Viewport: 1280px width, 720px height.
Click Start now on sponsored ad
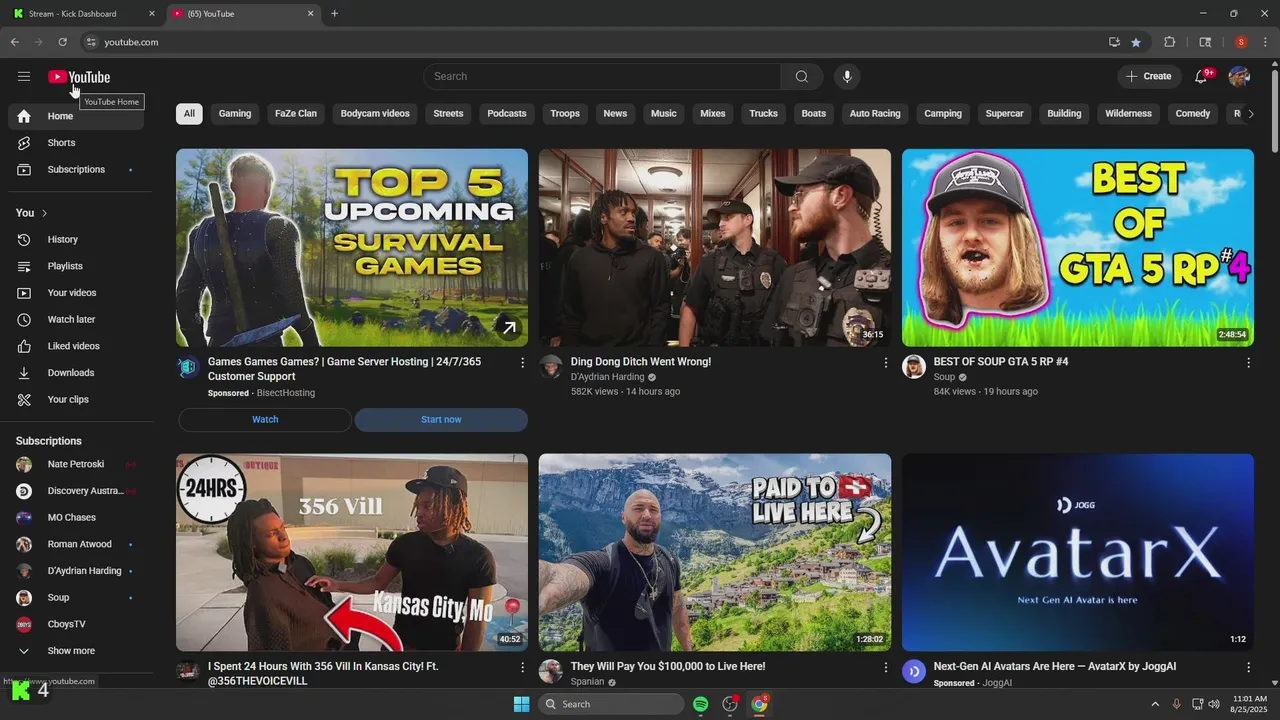tap(441, 420)
